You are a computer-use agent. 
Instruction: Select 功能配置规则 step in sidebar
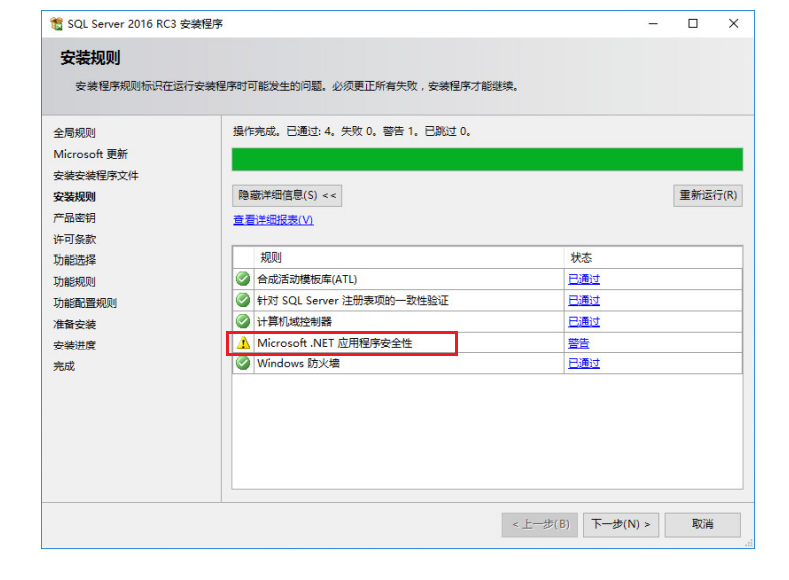click(85, 303)
